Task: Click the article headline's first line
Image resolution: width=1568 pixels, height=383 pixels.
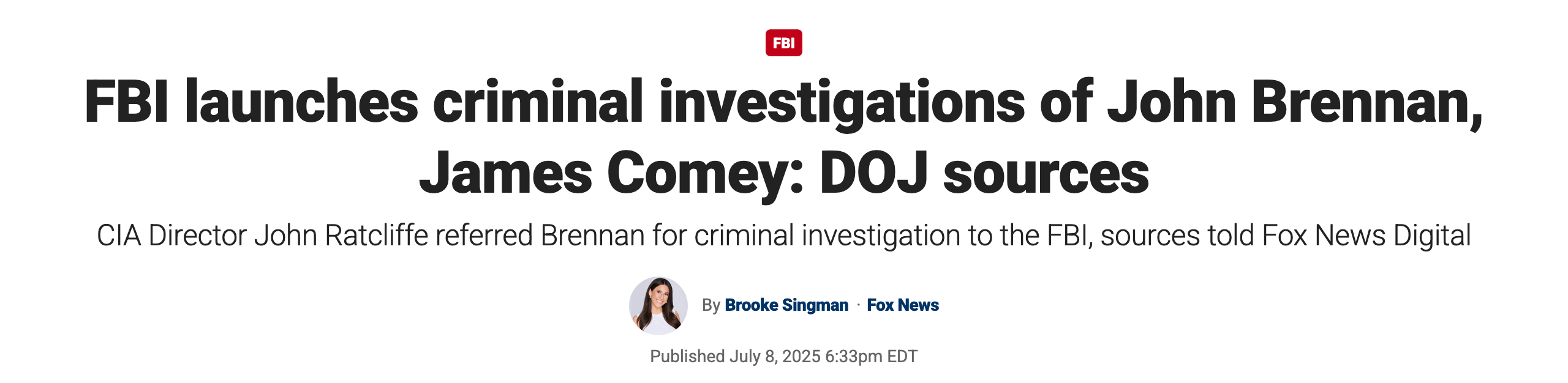Action: [783, 102]
